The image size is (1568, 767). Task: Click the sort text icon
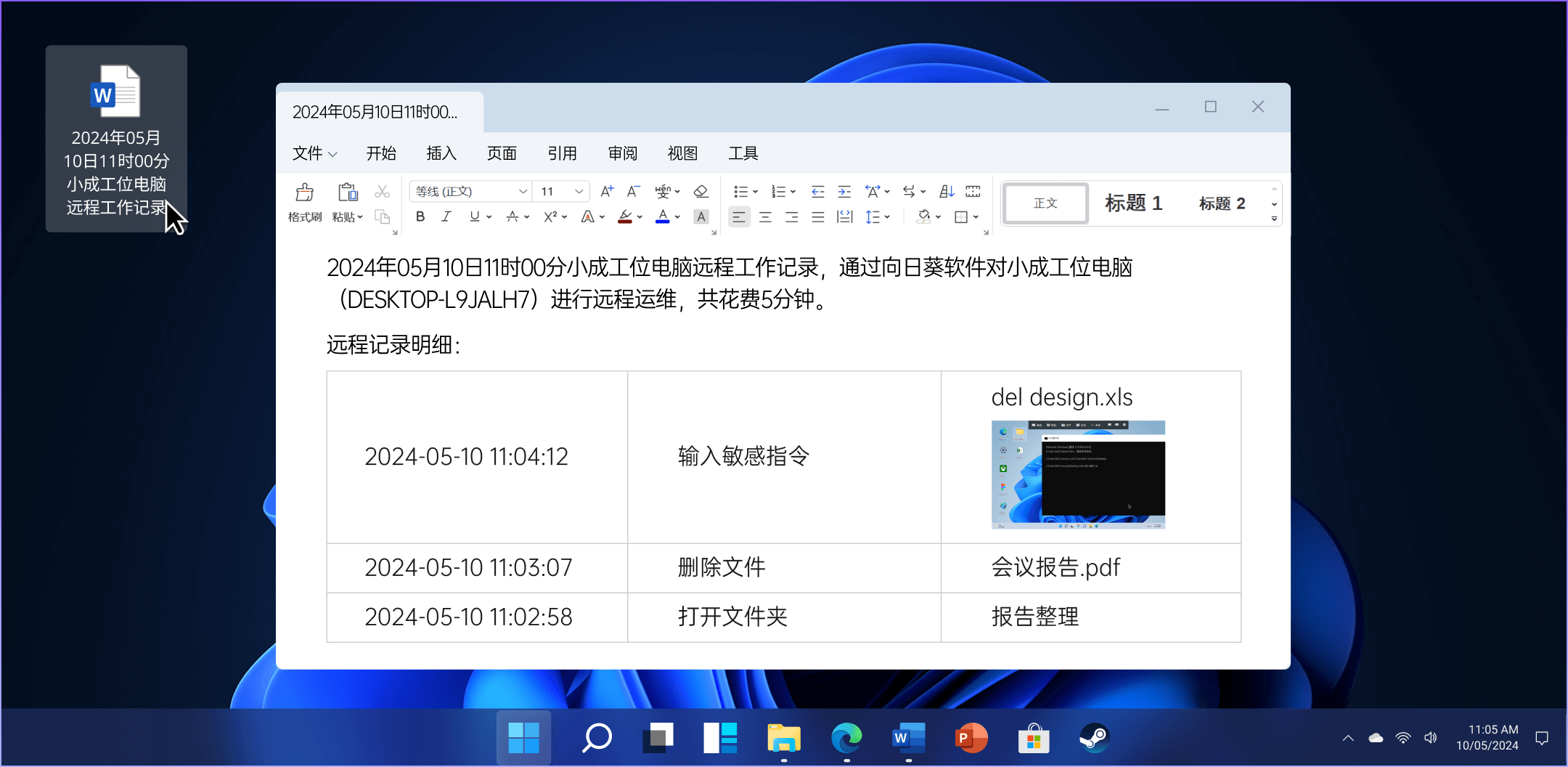(947, 192)
